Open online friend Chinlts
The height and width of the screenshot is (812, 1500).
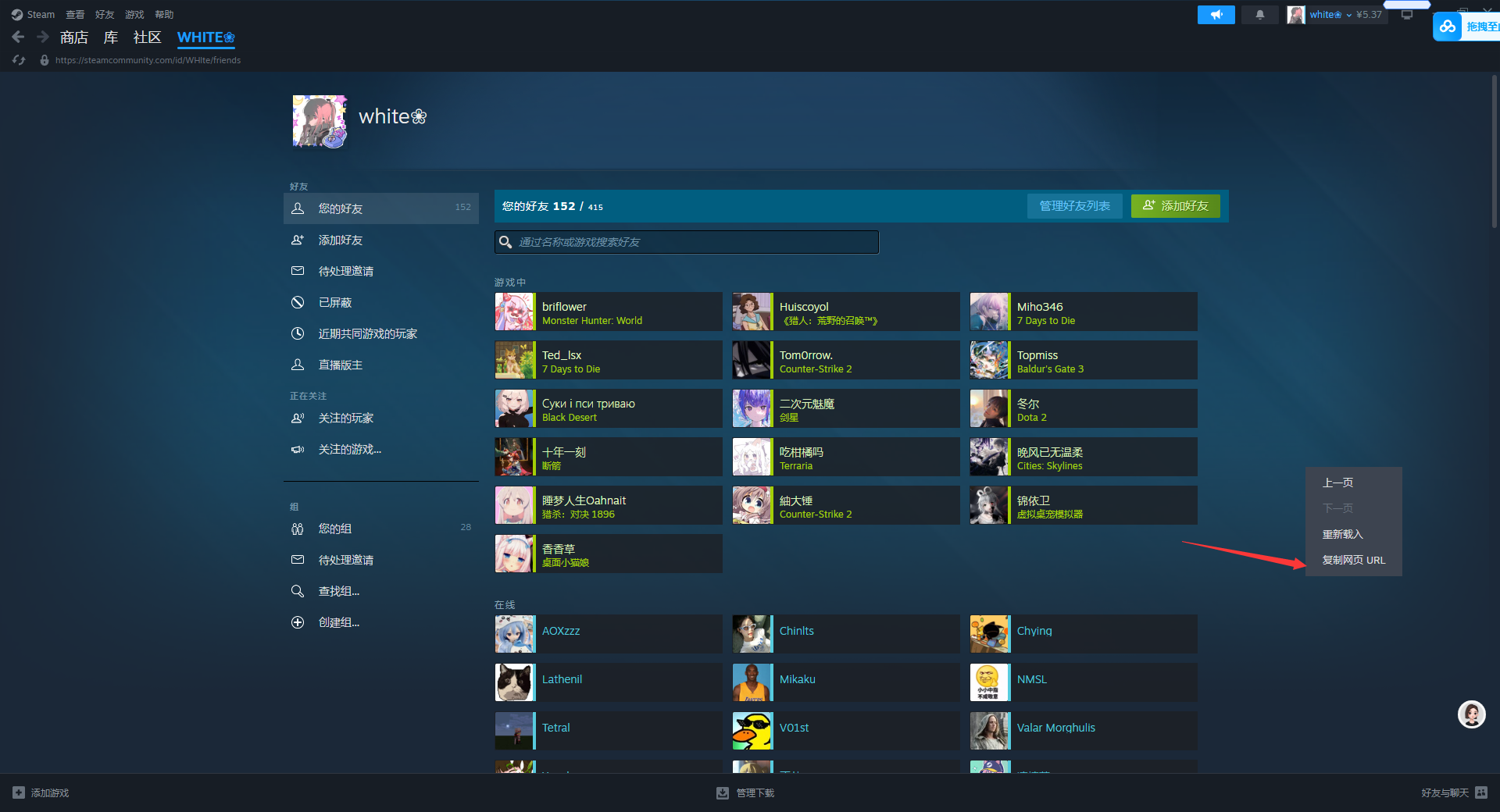pos(846,634)
